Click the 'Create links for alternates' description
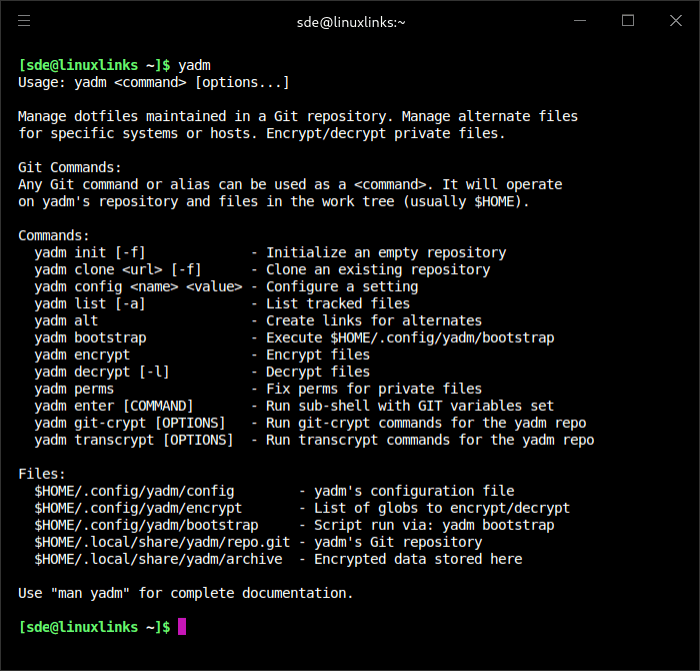The height and width of the screenshot is (671, 700). [x=374, y=321]
